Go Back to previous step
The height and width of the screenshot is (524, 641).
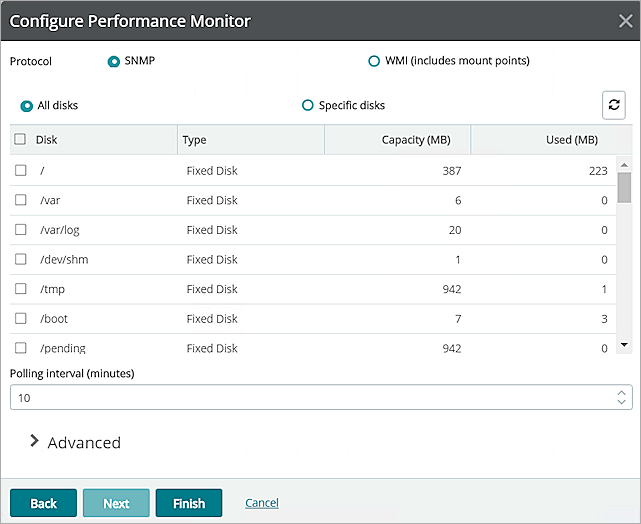coord(44,503)
